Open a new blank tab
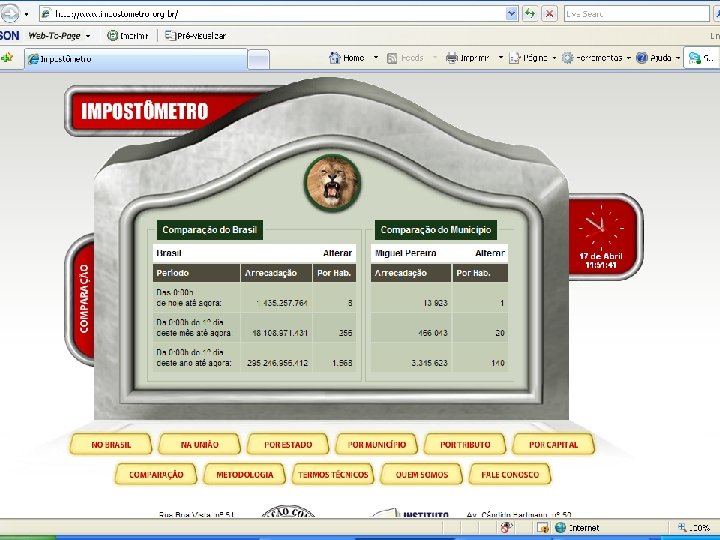This screenshot has height=540, width=720. [259, 60]
